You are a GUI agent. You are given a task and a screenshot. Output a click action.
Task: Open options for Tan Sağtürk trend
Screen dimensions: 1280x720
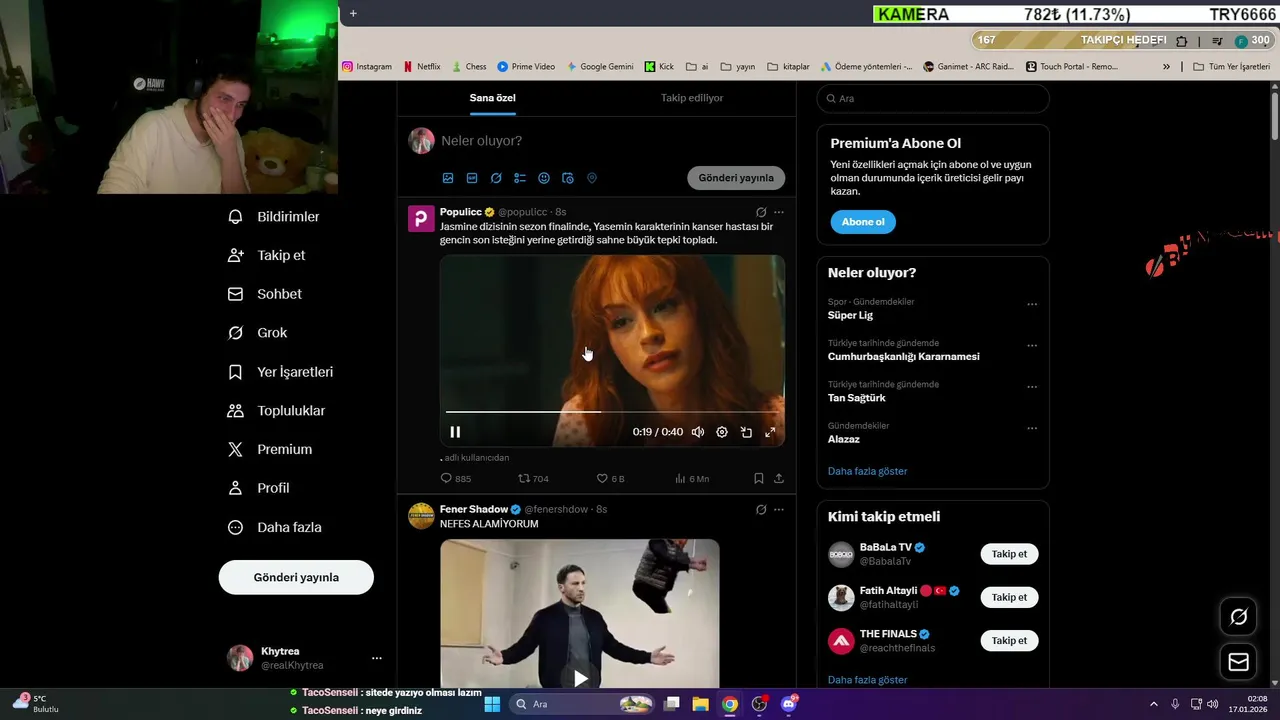tap(1032, 387)
